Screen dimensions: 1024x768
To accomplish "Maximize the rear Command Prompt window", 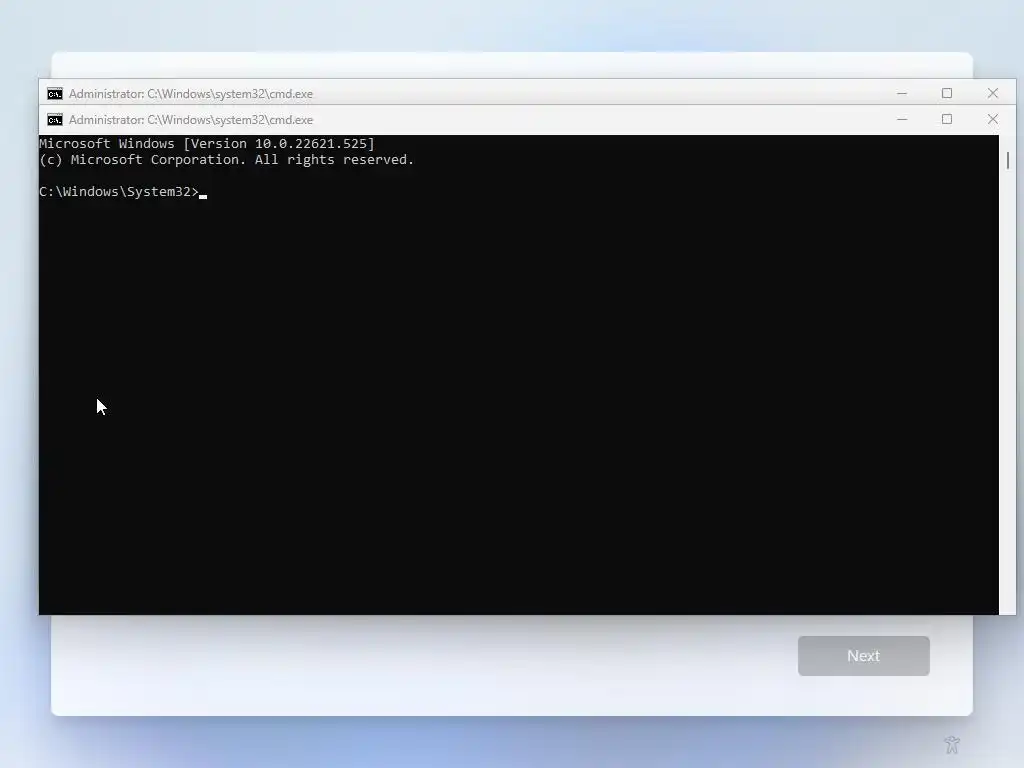I will click(947, 93).
